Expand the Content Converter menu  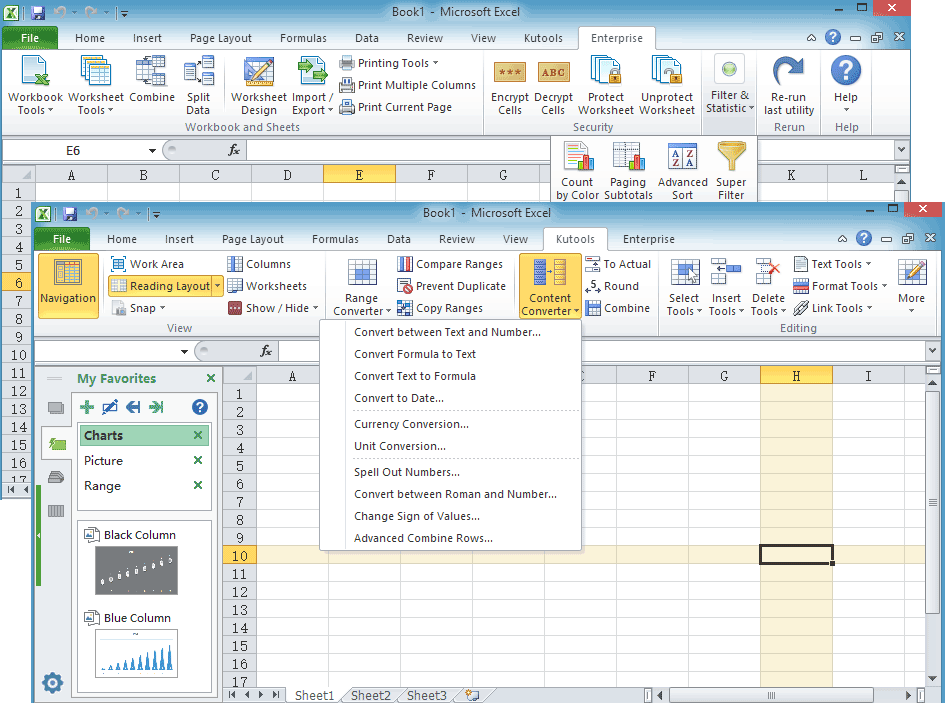(550, 287)
